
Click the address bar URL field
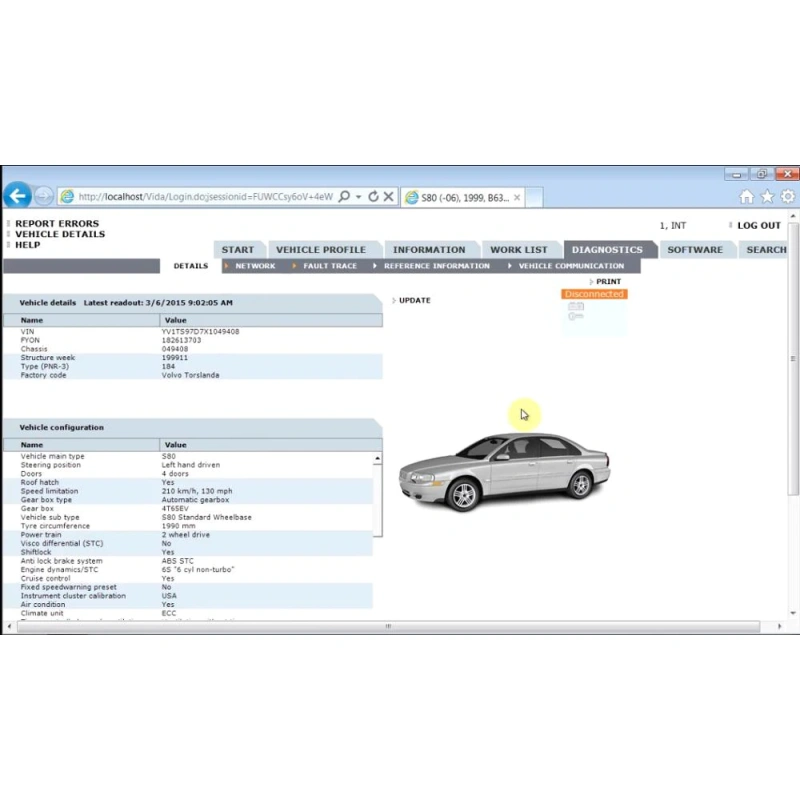[x=206, y=197]
